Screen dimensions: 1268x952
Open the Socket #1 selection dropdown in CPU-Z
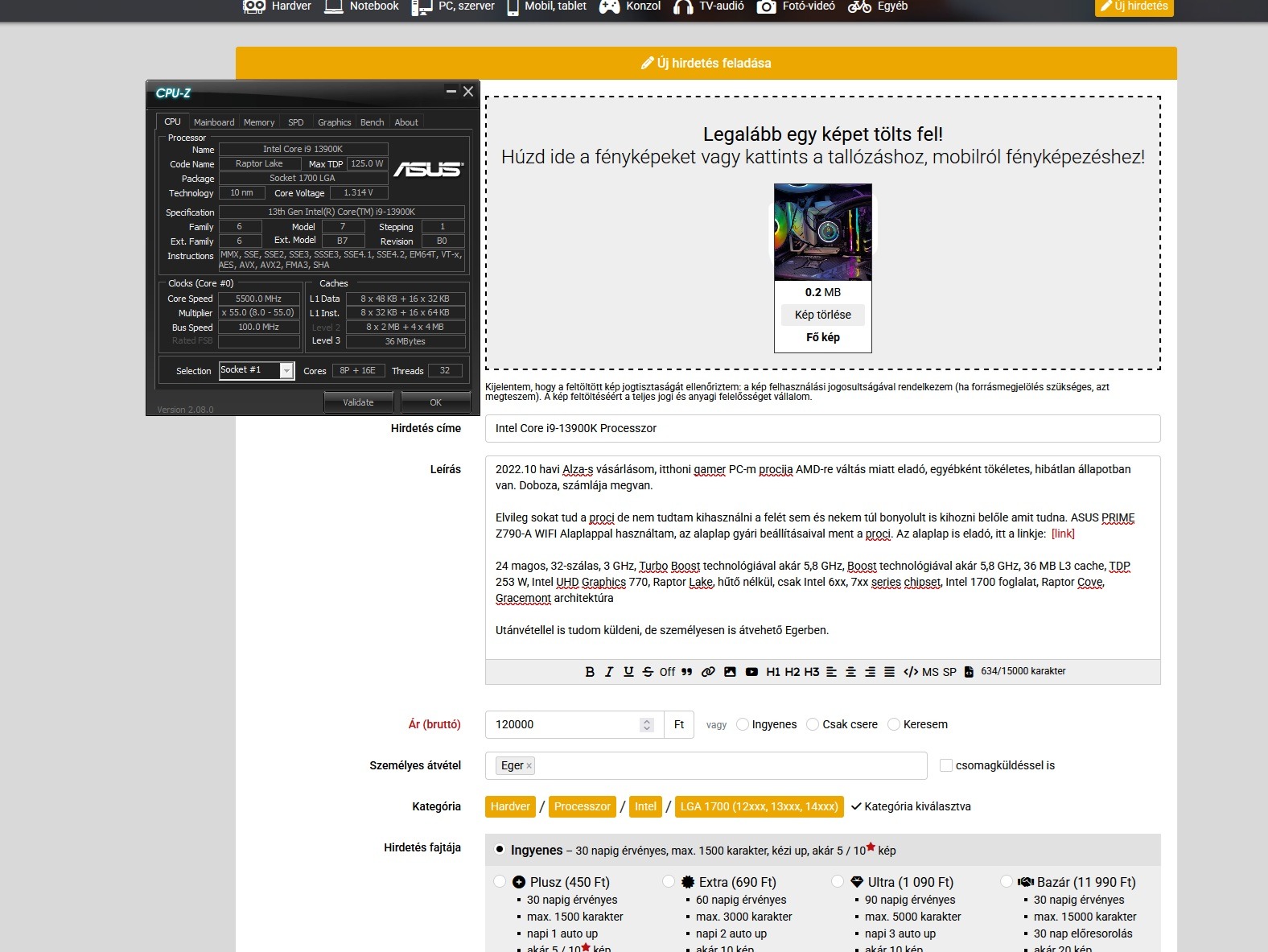click(257, 370)
